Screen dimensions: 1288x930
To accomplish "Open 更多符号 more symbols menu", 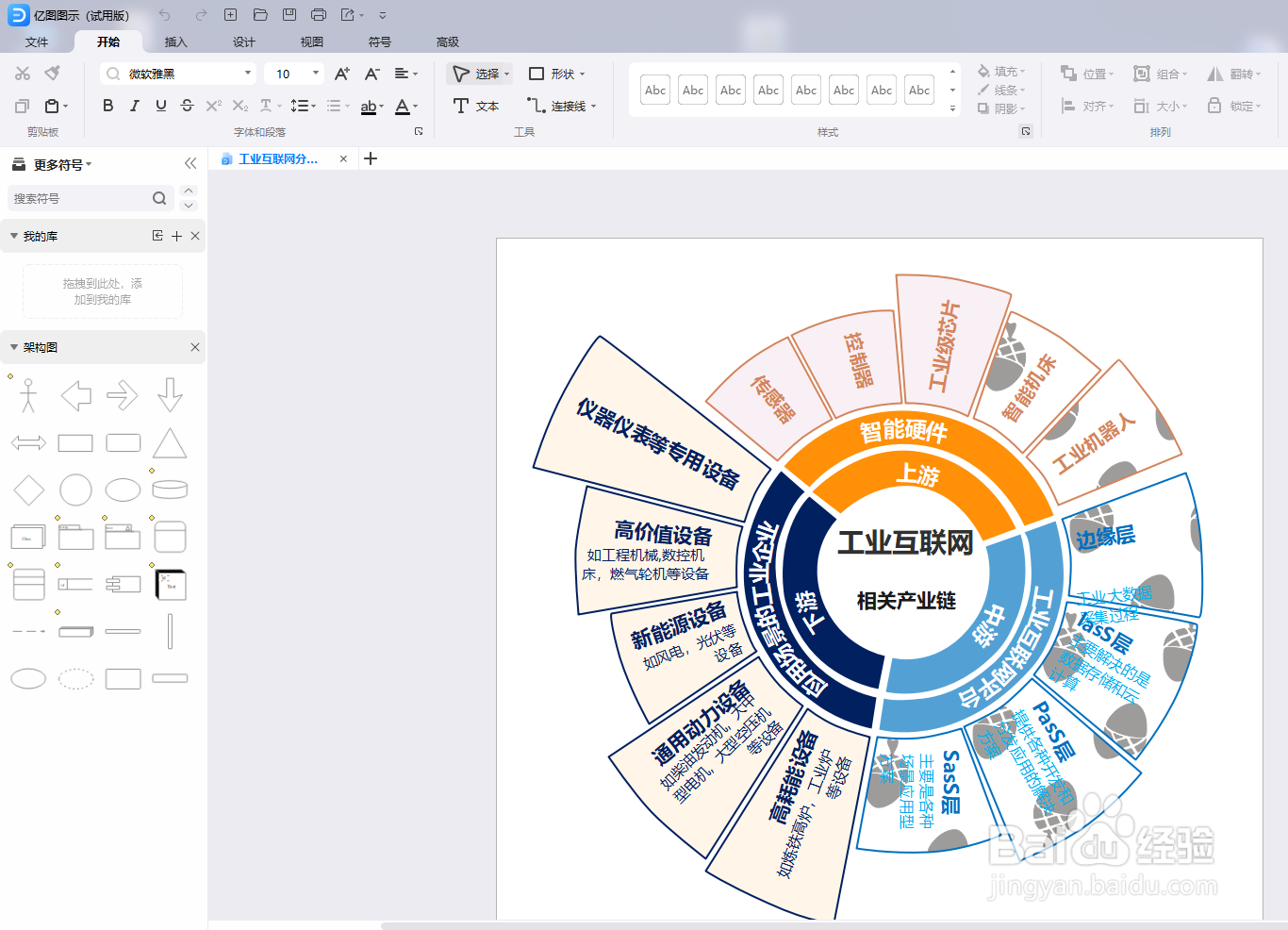I will pos(52,164).
